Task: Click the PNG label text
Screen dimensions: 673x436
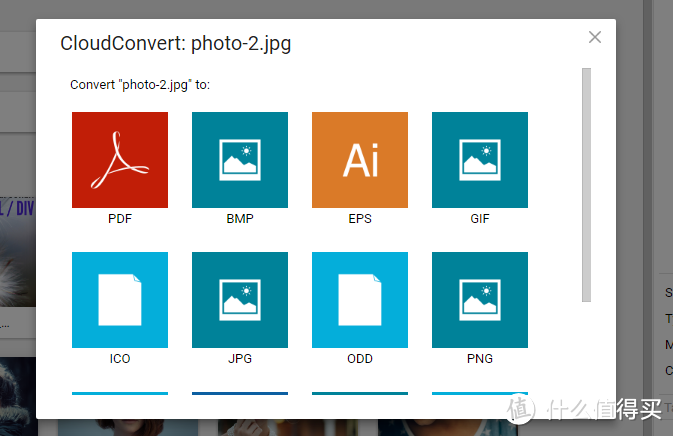Action: (480, 359)
